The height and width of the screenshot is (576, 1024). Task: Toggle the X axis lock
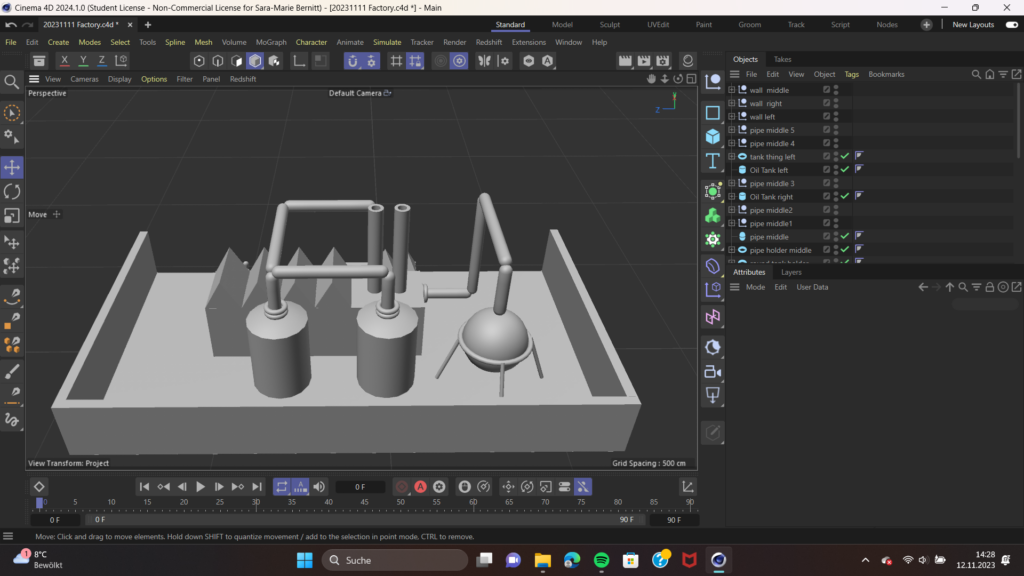click(65, 61)
